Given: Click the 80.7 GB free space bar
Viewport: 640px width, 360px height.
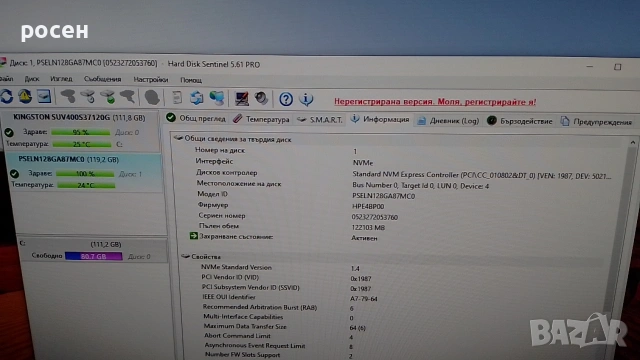Looking at the screenshot, I should tap(93, 256).
